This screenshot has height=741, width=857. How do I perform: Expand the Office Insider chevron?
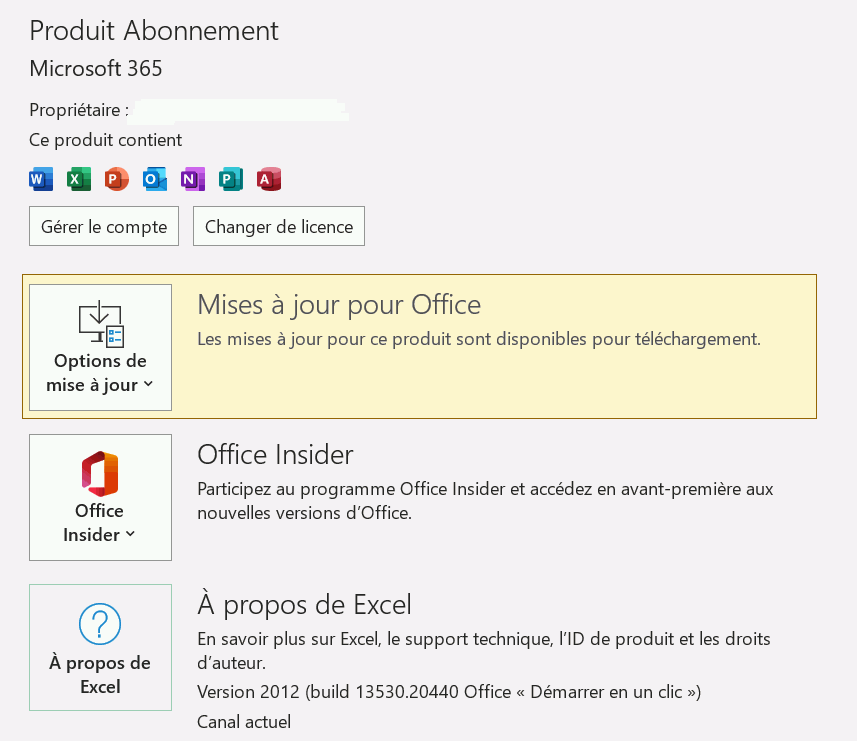(130, 535)
